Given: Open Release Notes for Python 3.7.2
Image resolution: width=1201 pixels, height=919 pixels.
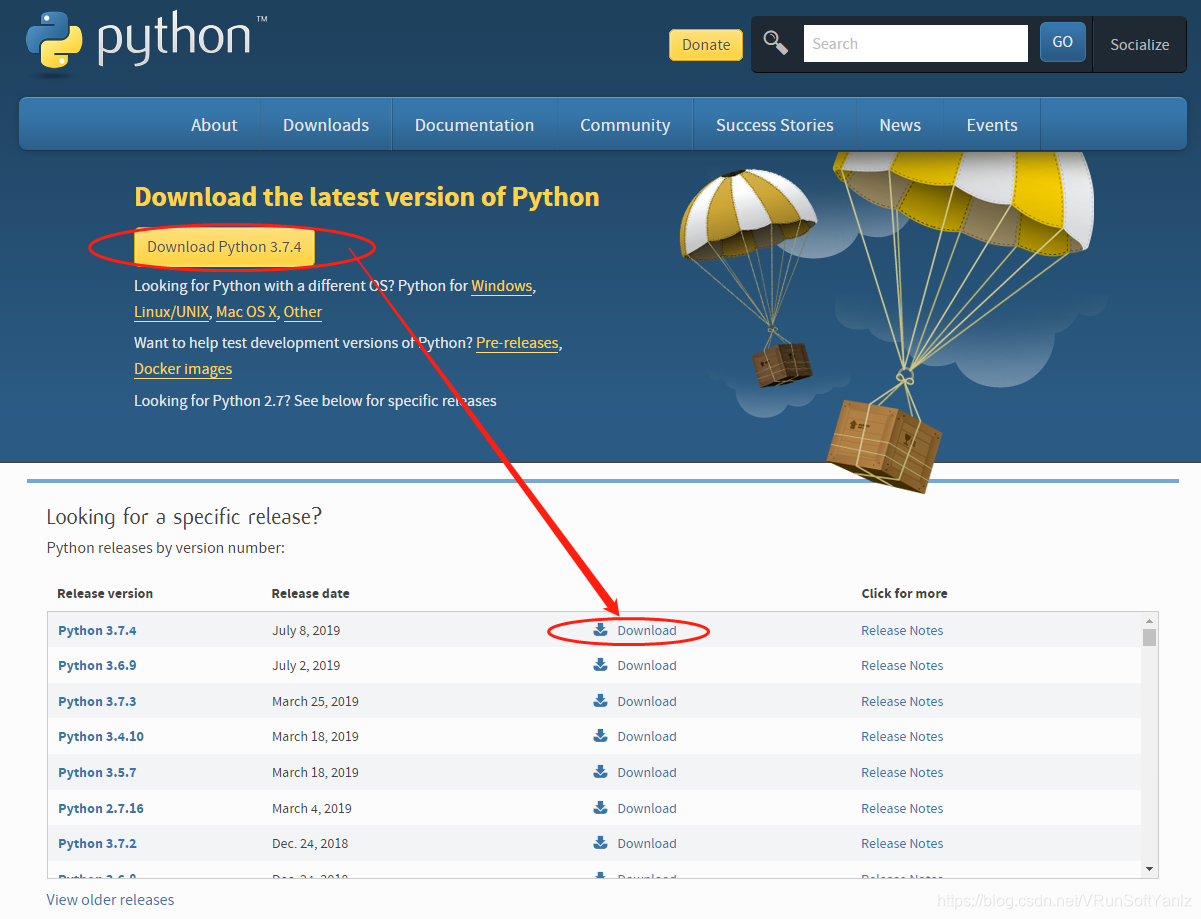Looking at the screenshot, I should pyautogui.click(x=902, y=843).
